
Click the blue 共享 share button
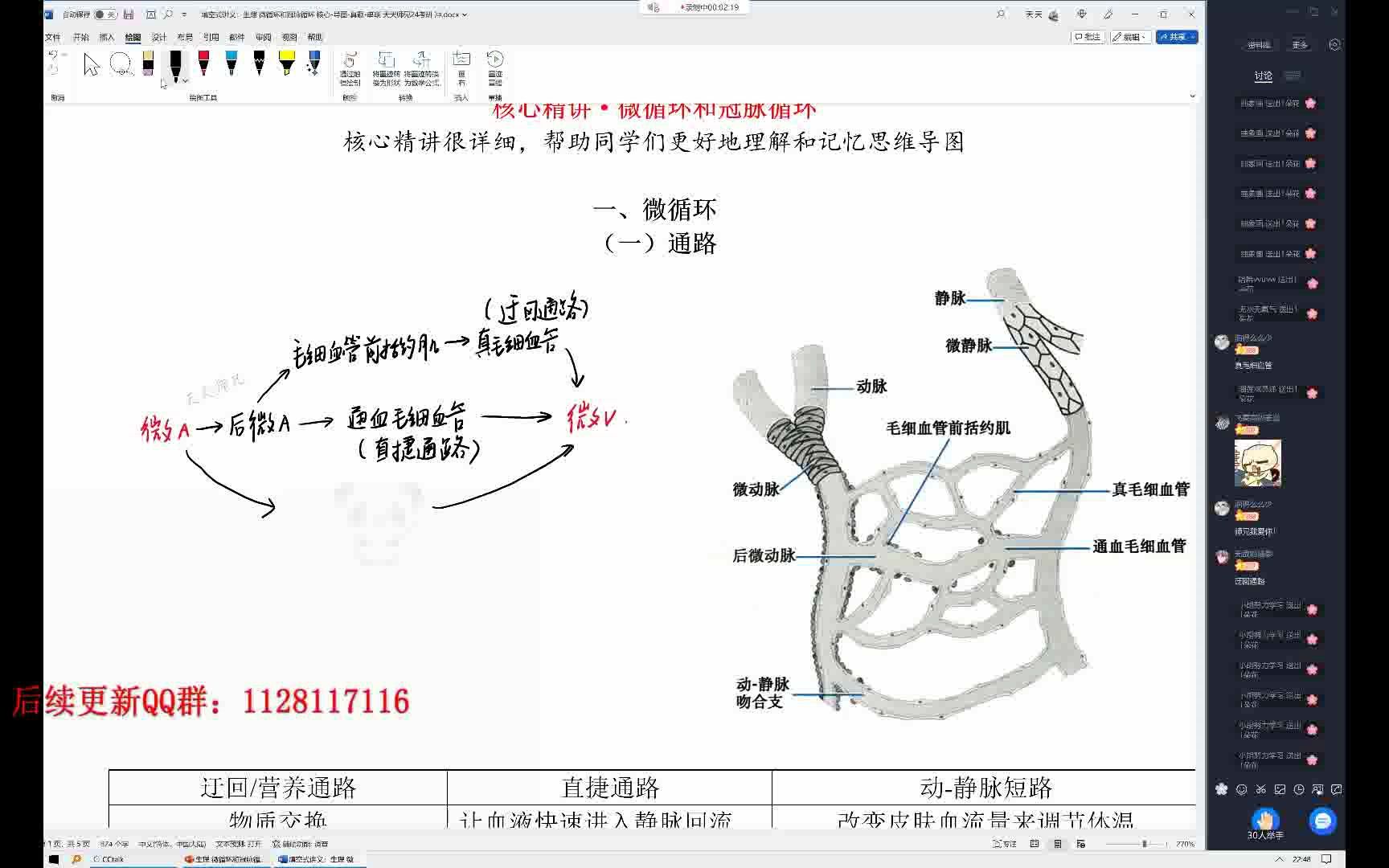(x=1176, y=37)
